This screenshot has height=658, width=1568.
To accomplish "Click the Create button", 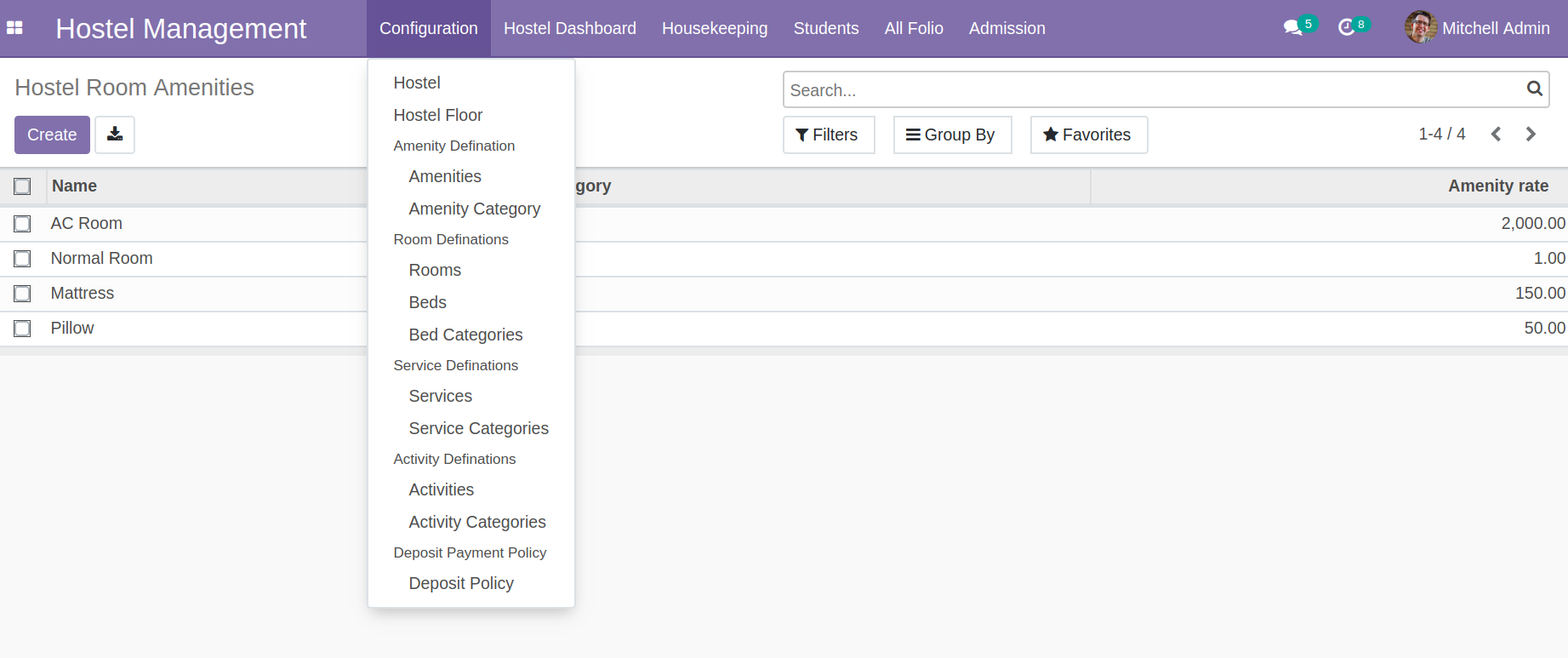I will (52, 134).
